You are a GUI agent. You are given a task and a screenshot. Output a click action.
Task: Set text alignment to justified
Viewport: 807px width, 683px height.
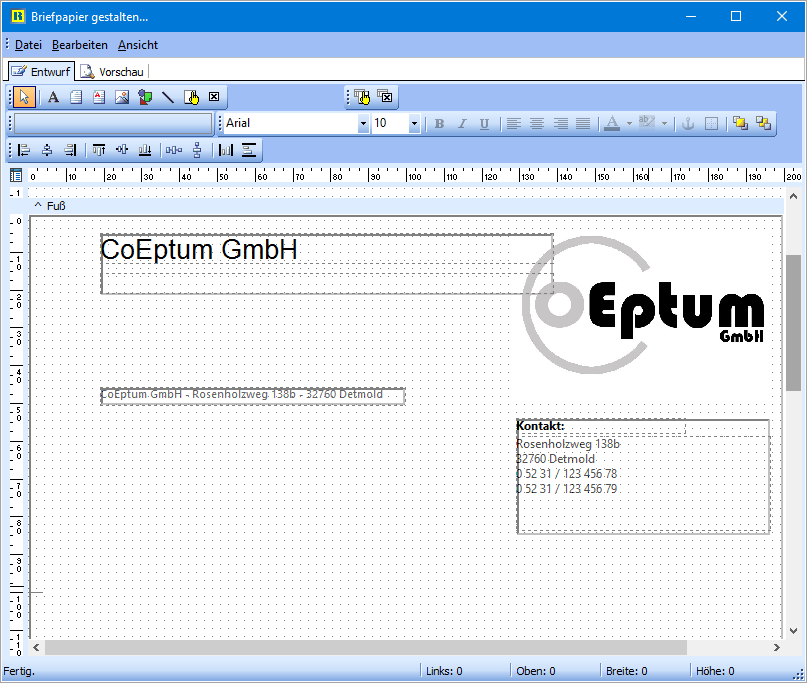tap(583, 124)
